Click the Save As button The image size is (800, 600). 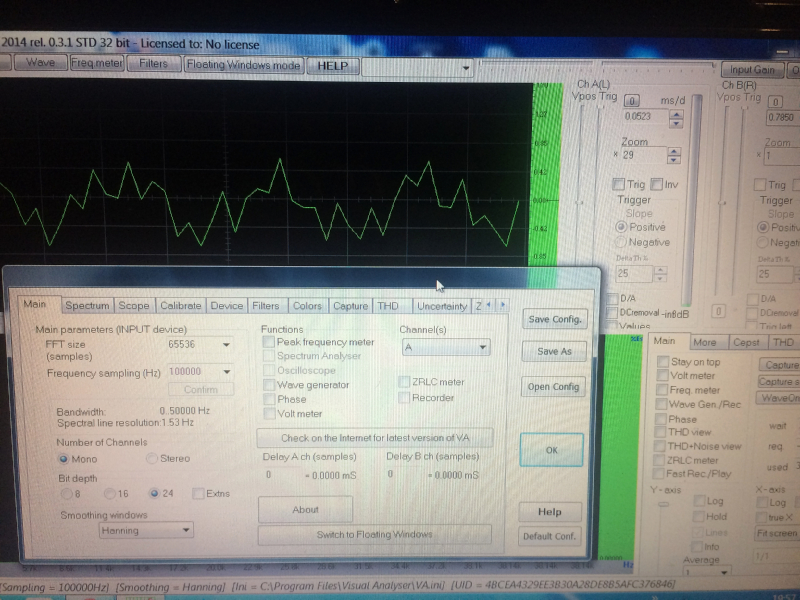pos(554,351)
